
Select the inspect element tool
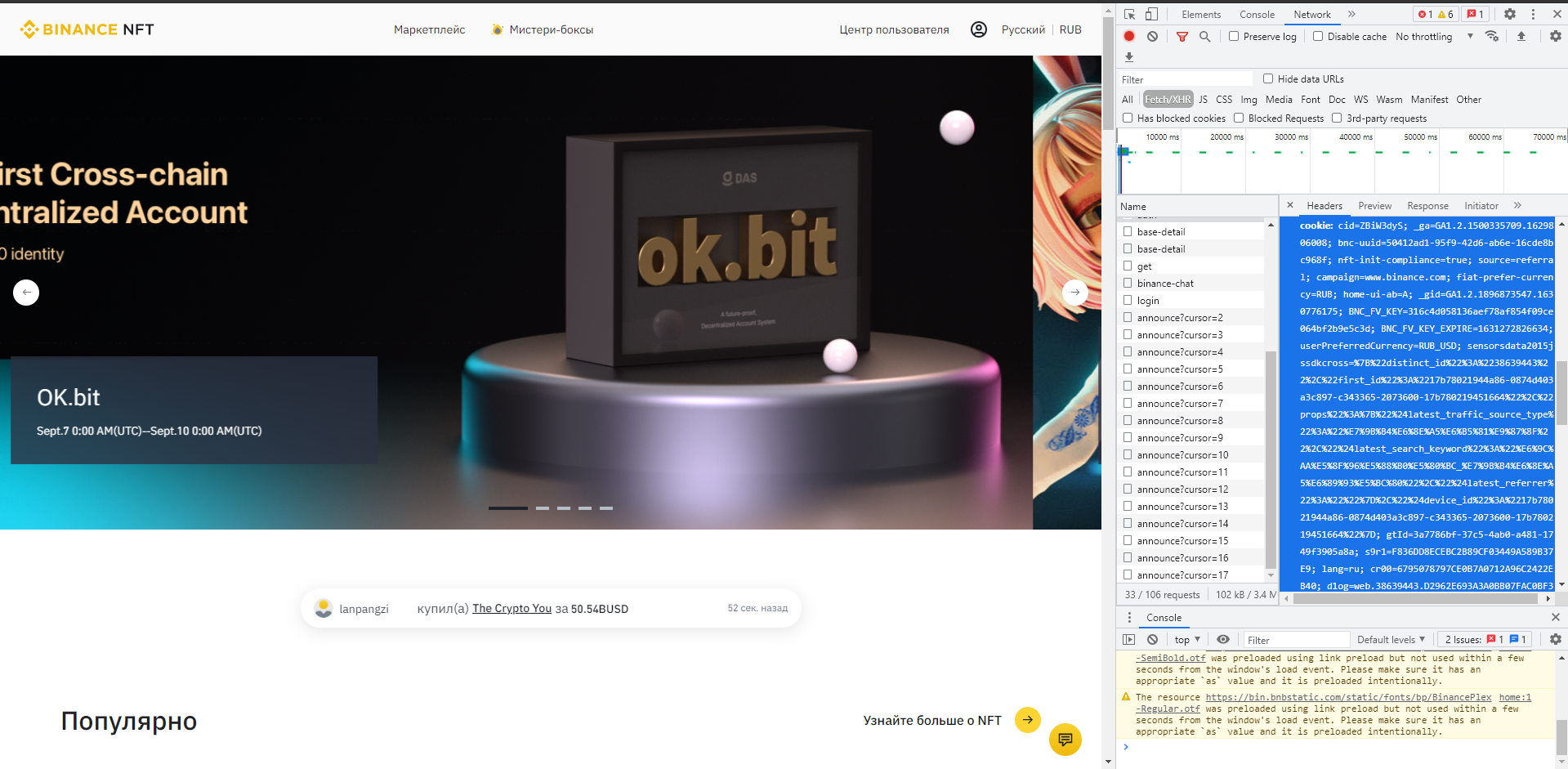1130,14
